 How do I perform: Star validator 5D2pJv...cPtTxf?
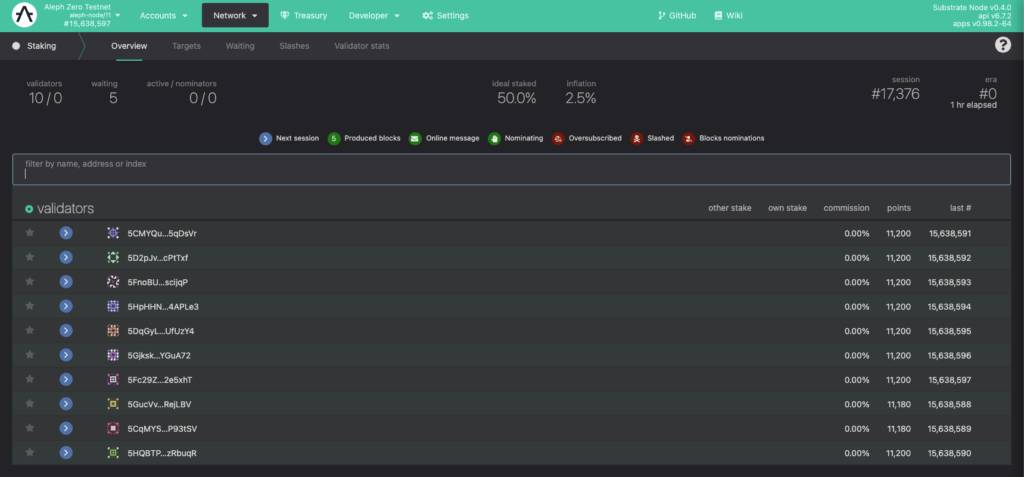[29, 257]
